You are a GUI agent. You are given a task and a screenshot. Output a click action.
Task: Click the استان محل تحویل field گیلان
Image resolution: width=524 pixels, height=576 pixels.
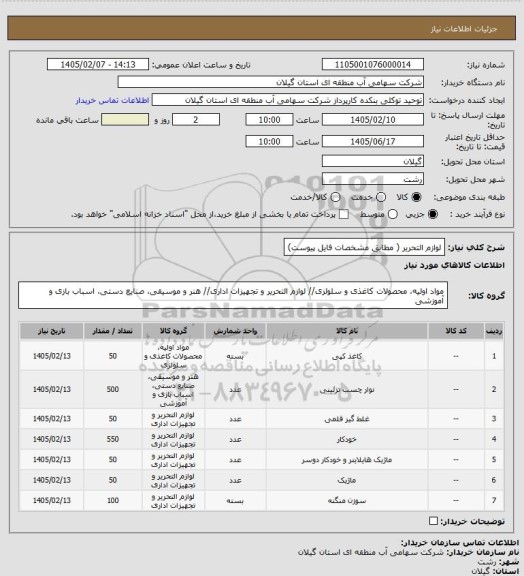(x=373, y=161)
